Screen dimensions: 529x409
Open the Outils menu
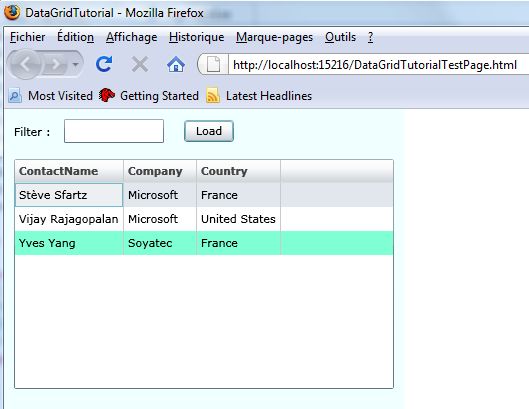click(340, 37)
